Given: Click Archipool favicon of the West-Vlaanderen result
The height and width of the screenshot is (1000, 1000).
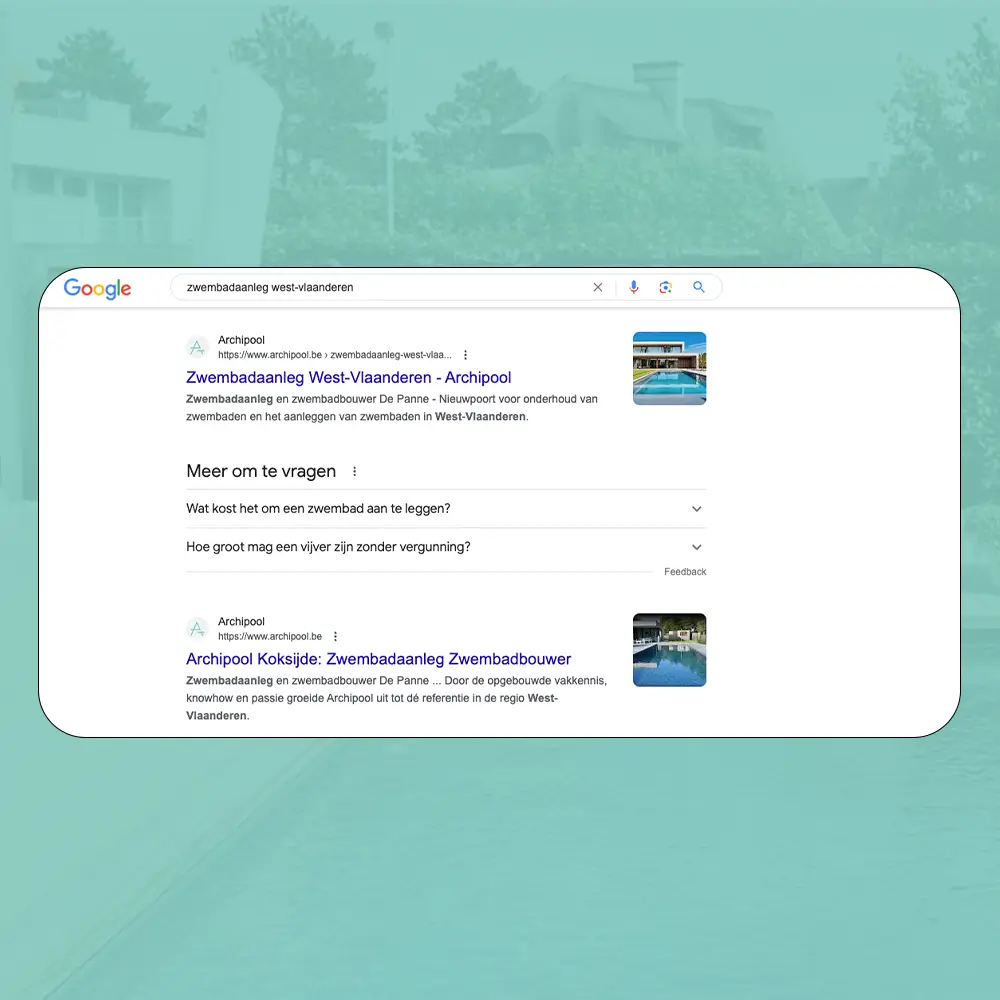Looking at the screenshot, I should coord(197,348).
